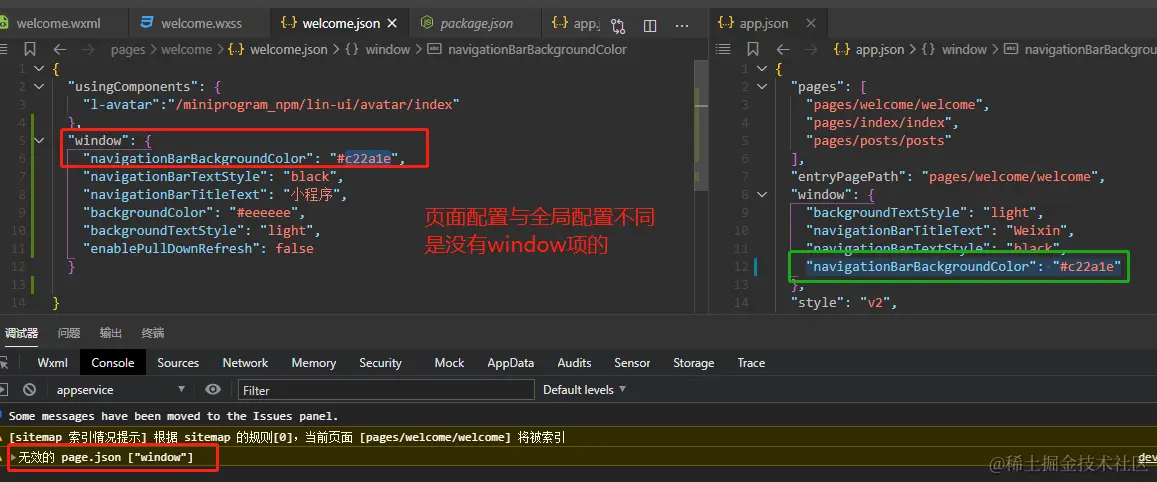Open the appservice context dropdown
1157x482 pixels.
[x=120, y=390]
